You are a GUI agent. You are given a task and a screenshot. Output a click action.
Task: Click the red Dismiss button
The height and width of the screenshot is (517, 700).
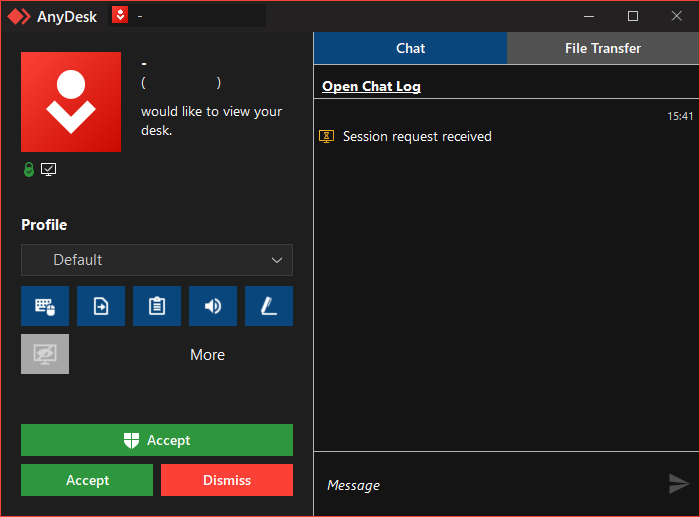point(227,480)
